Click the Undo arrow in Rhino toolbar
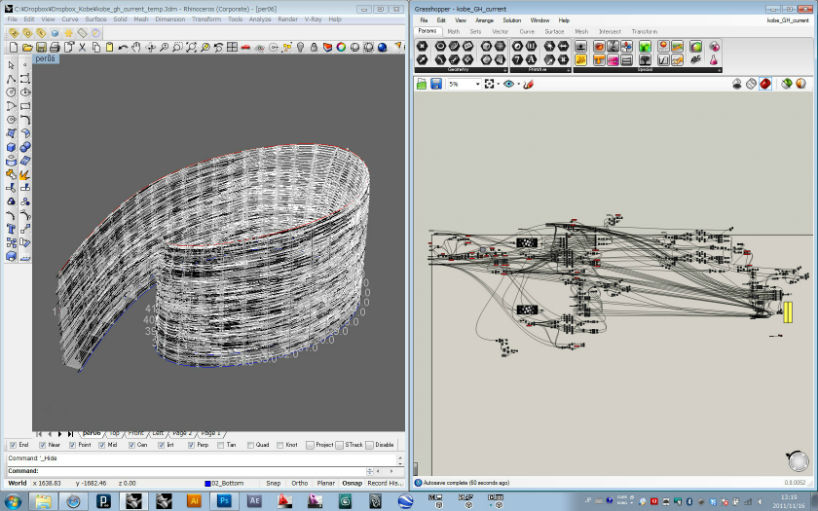The width and height of the screenshot is (818, 511). pyautogui.click(x=123, y=47)
